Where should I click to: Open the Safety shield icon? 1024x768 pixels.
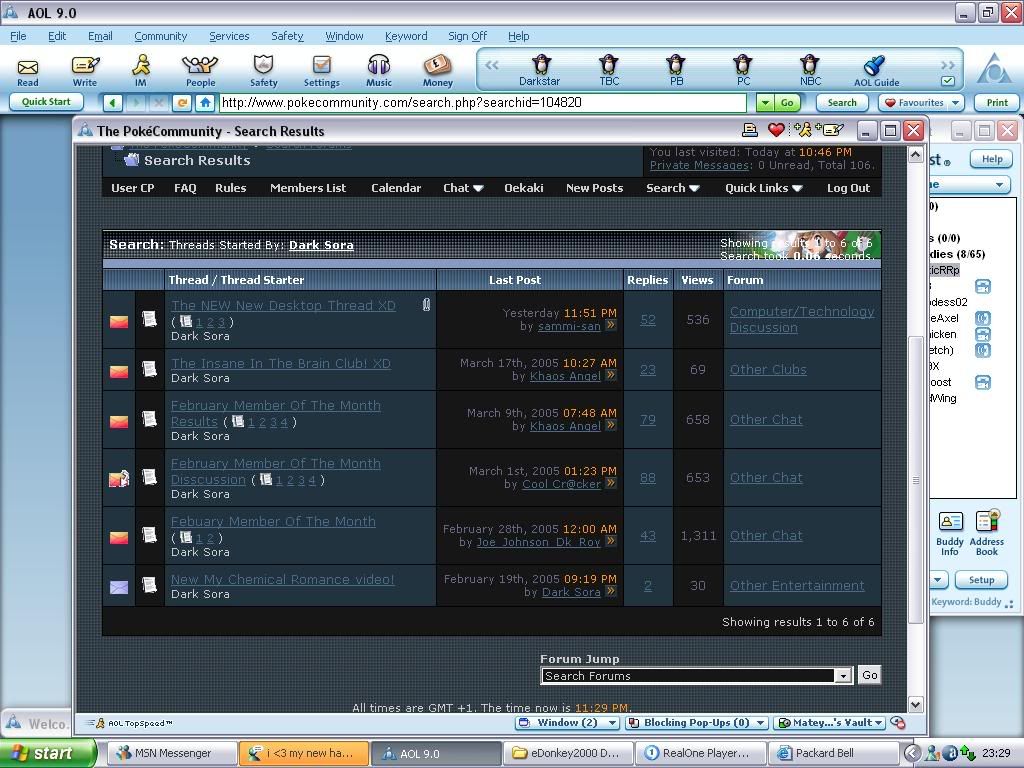(x=263, y=71)
